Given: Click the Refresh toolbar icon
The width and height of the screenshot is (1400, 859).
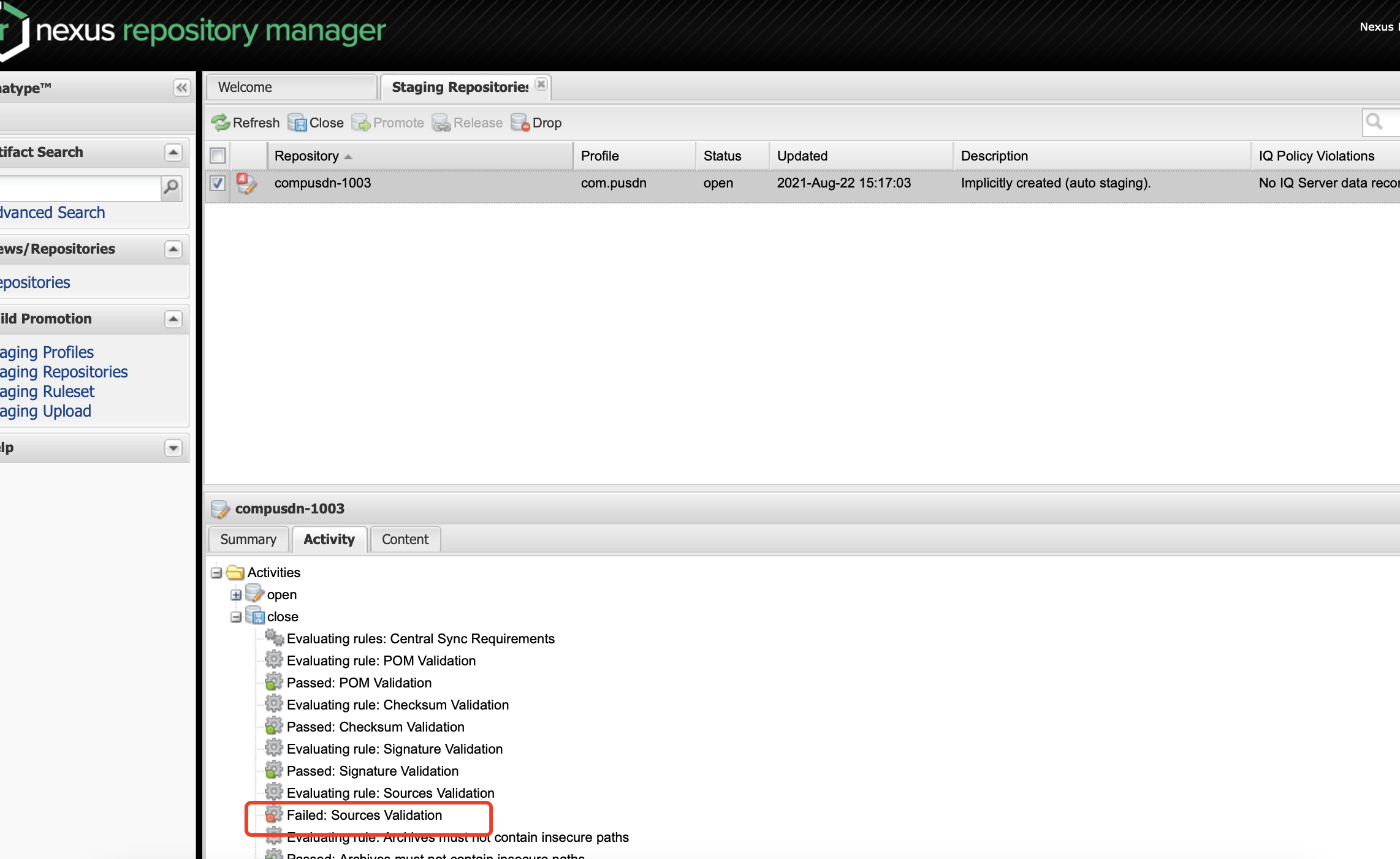Looking at the screenshot, I should click(x=220, y=123).
